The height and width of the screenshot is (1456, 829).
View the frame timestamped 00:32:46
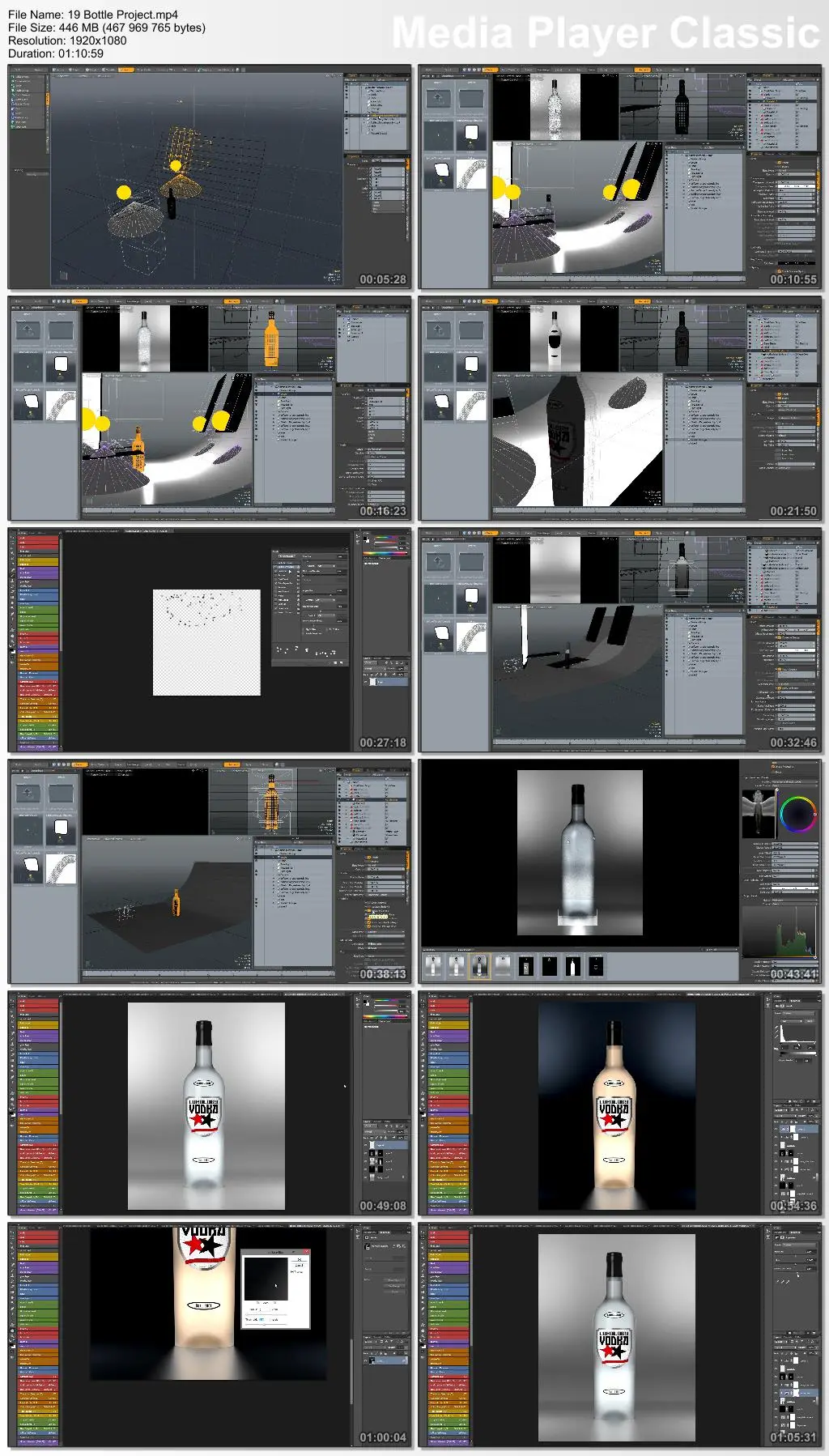click(x=620, y=640)
